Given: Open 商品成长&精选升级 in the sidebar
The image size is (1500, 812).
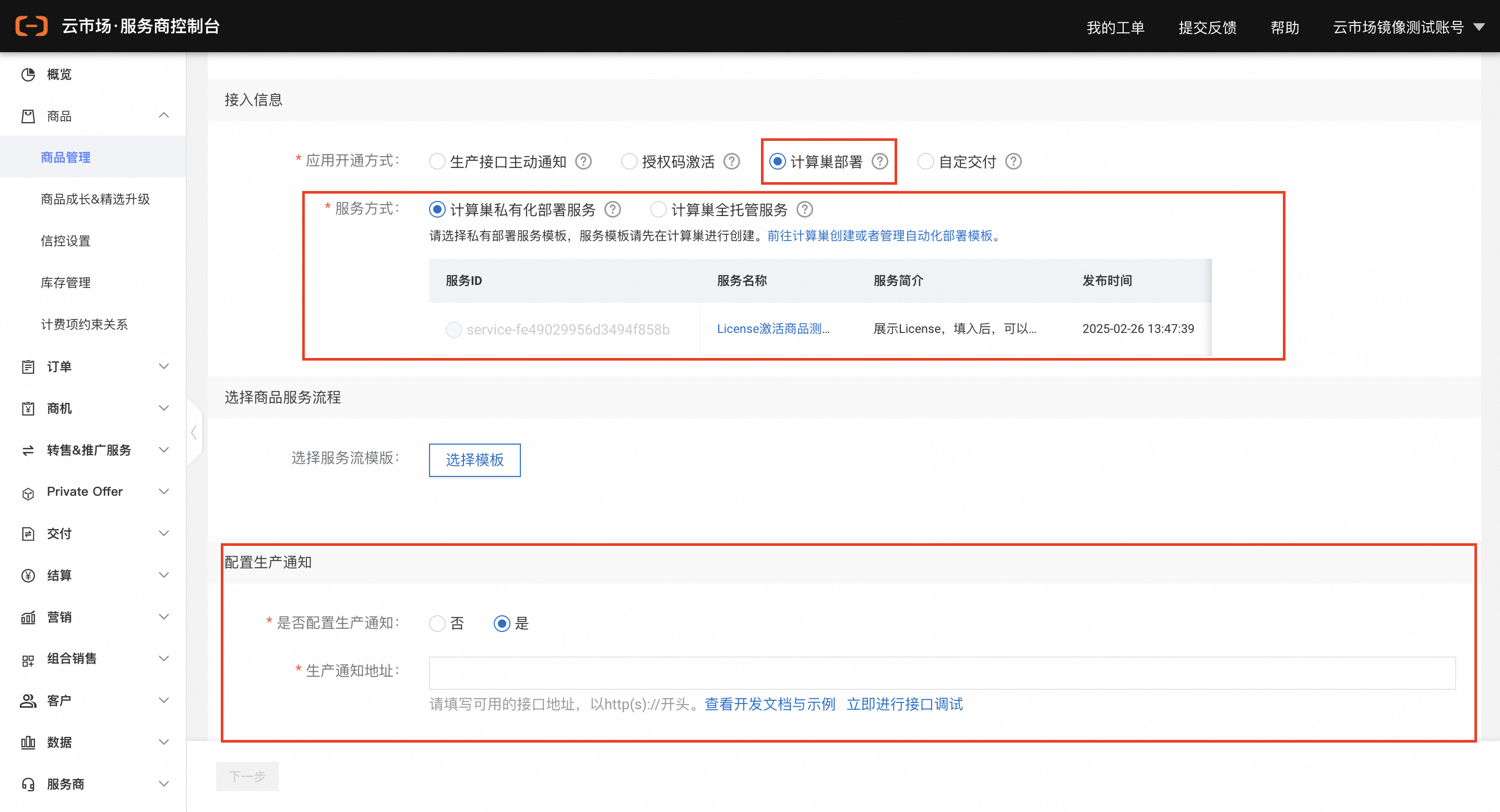Looking at the screenshot, I should pyautogui.click(x=95, y=200).
